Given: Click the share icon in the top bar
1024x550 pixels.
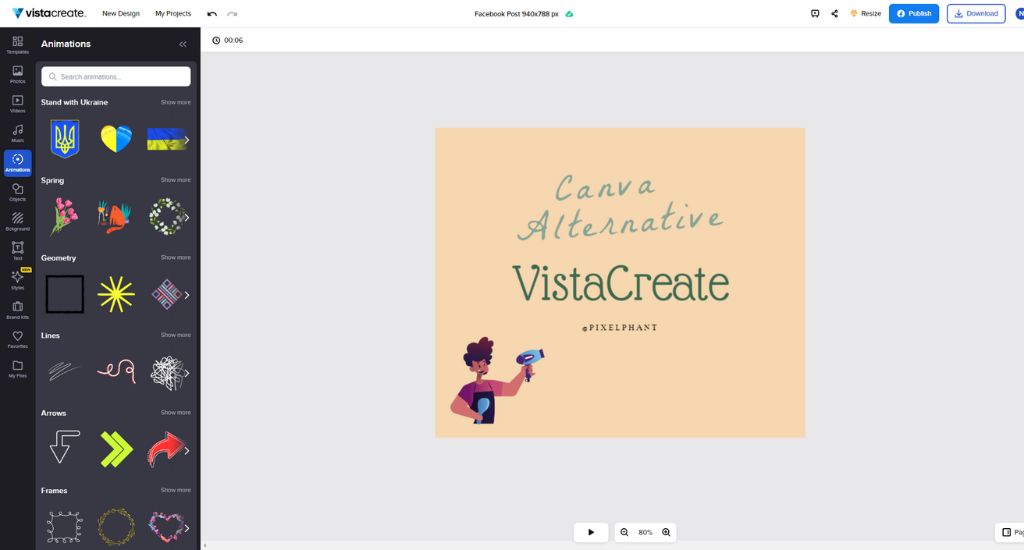Looking at the screenshot, I should tap(834, 14).
